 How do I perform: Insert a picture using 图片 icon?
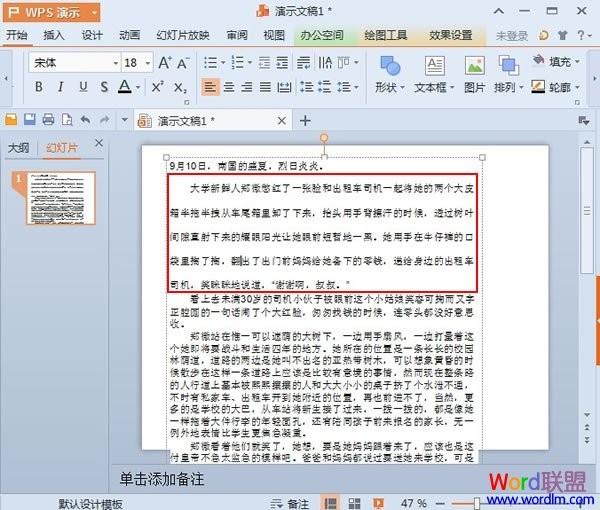(x=474, y=75)
